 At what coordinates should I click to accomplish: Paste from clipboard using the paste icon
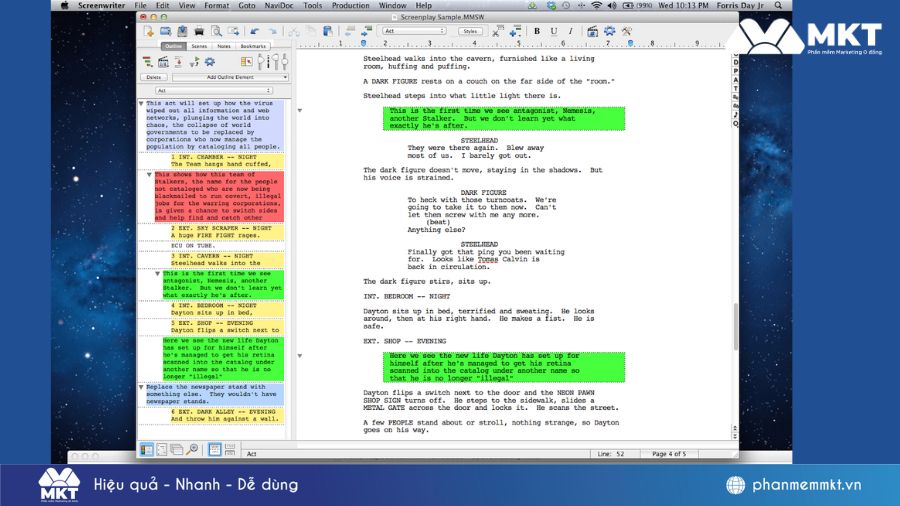pos(328,31)
